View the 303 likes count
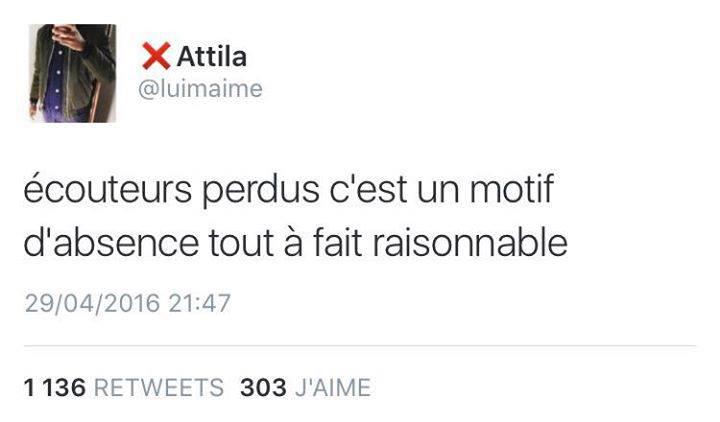The width and height of the screenshot is (720, 422). (x=263, y=387)
